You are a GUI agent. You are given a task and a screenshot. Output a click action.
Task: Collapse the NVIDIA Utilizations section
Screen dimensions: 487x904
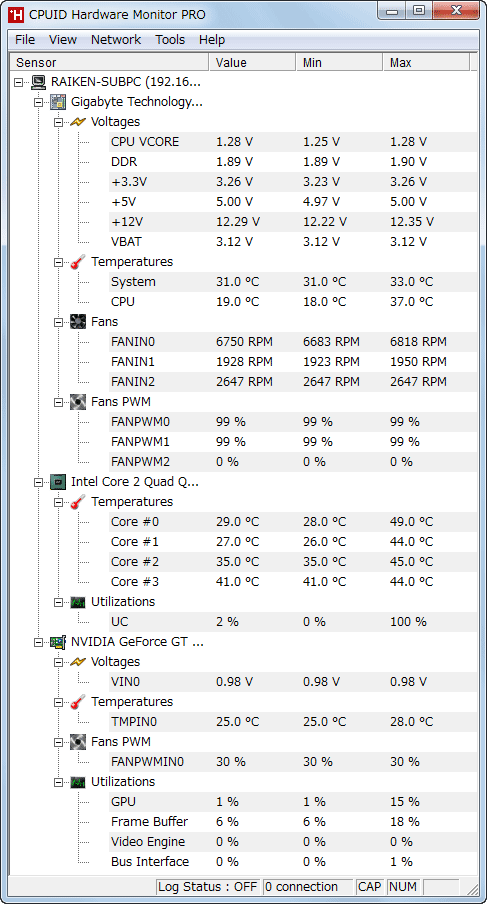[x=58, y=782]
